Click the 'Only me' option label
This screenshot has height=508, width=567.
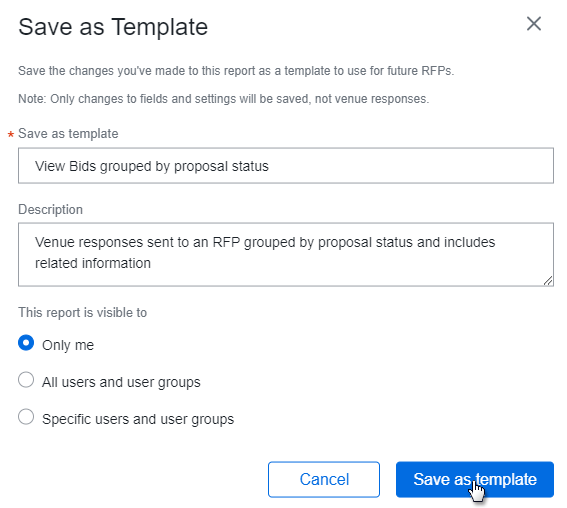pyautogui.click(x=68, y=345)
